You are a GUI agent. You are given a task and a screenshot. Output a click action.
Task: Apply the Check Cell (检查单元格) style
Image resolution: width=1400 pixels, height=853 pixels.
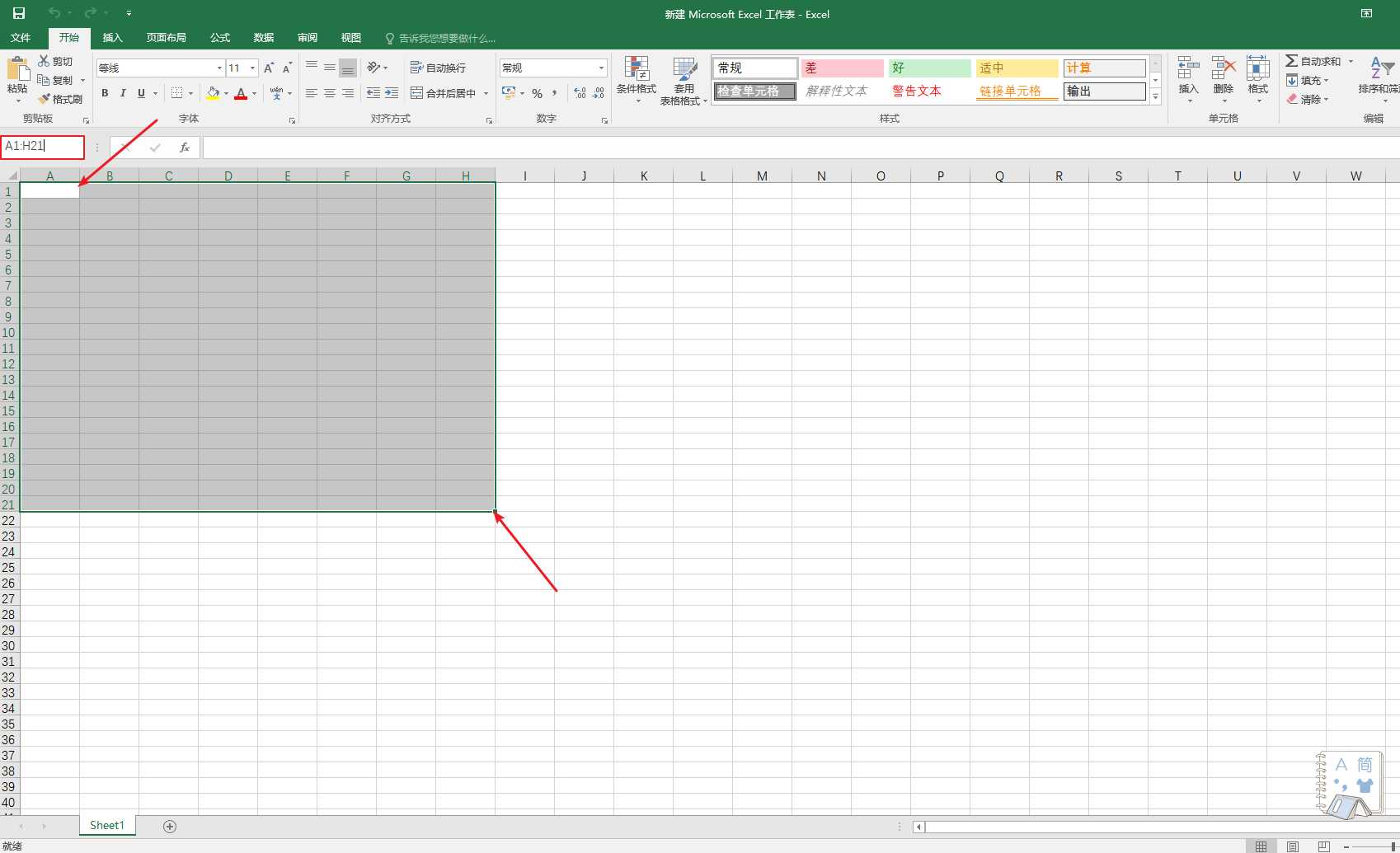pos(754,91)
